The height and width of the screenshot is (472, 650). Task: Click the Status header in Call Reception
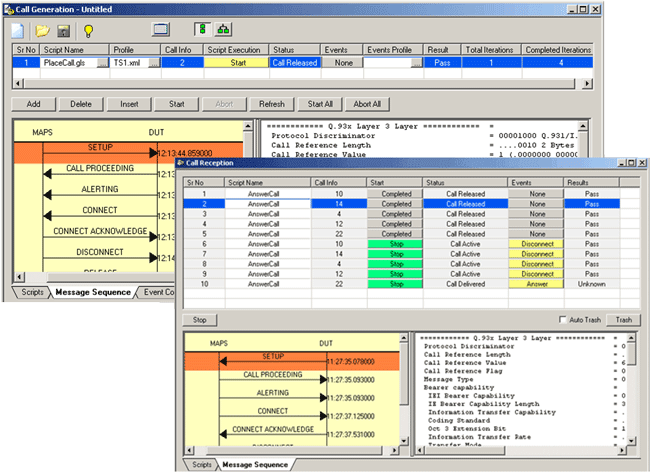[465, 182]
